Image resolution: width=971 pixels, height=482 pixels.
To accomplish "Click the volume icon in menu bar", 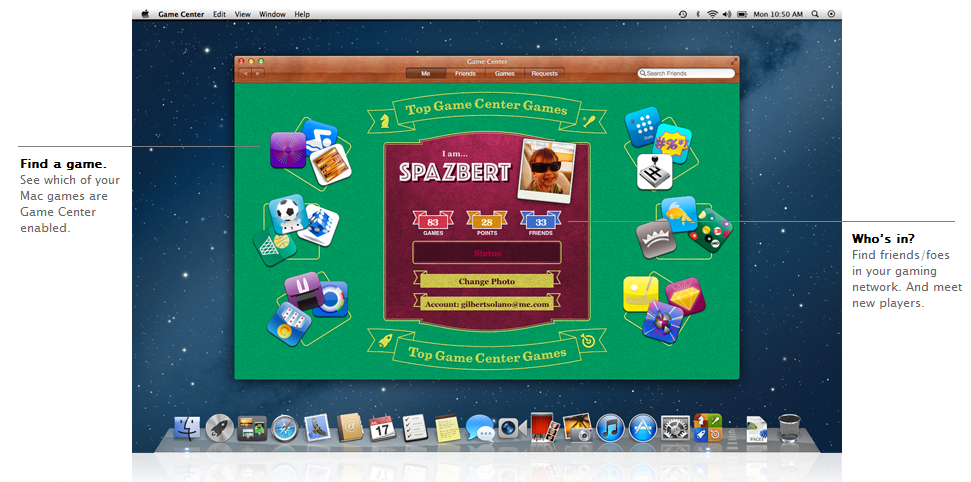I will point(727,14).
